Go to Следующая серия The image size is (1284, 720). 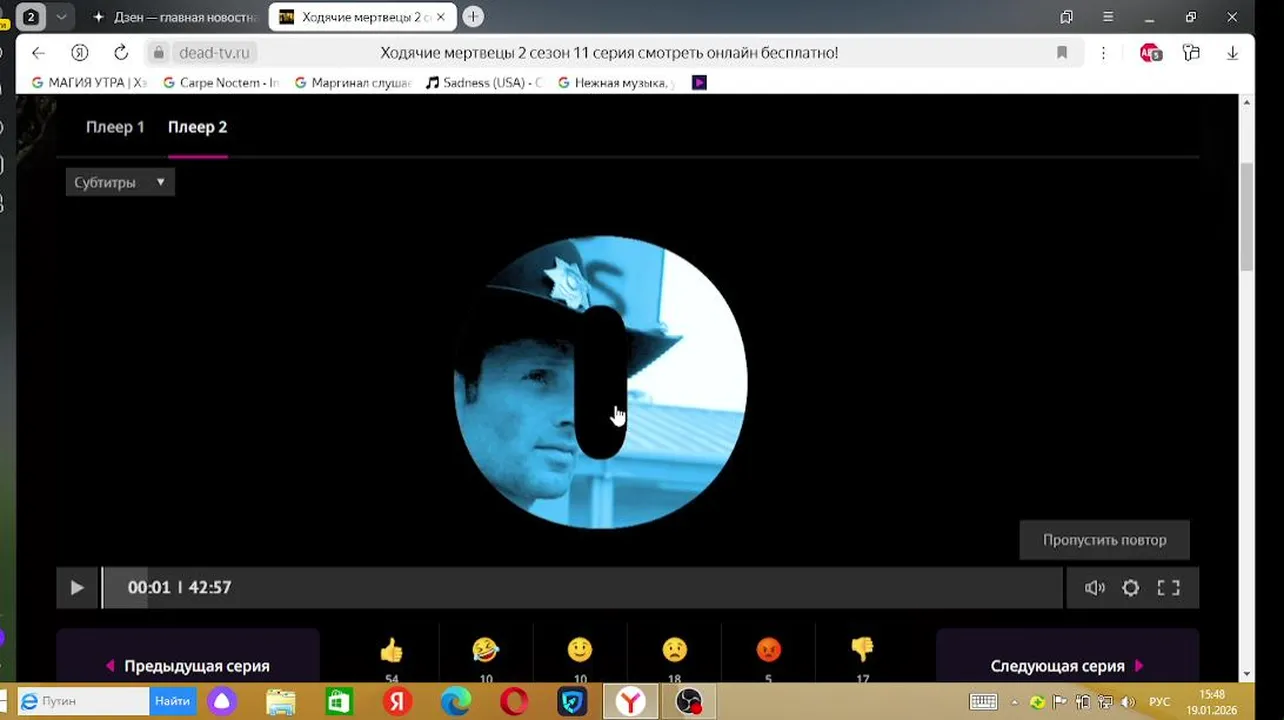(1067, 666)
